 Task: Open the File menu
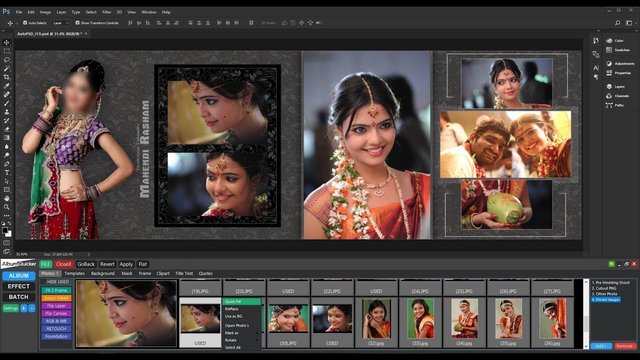pos(19,12)
